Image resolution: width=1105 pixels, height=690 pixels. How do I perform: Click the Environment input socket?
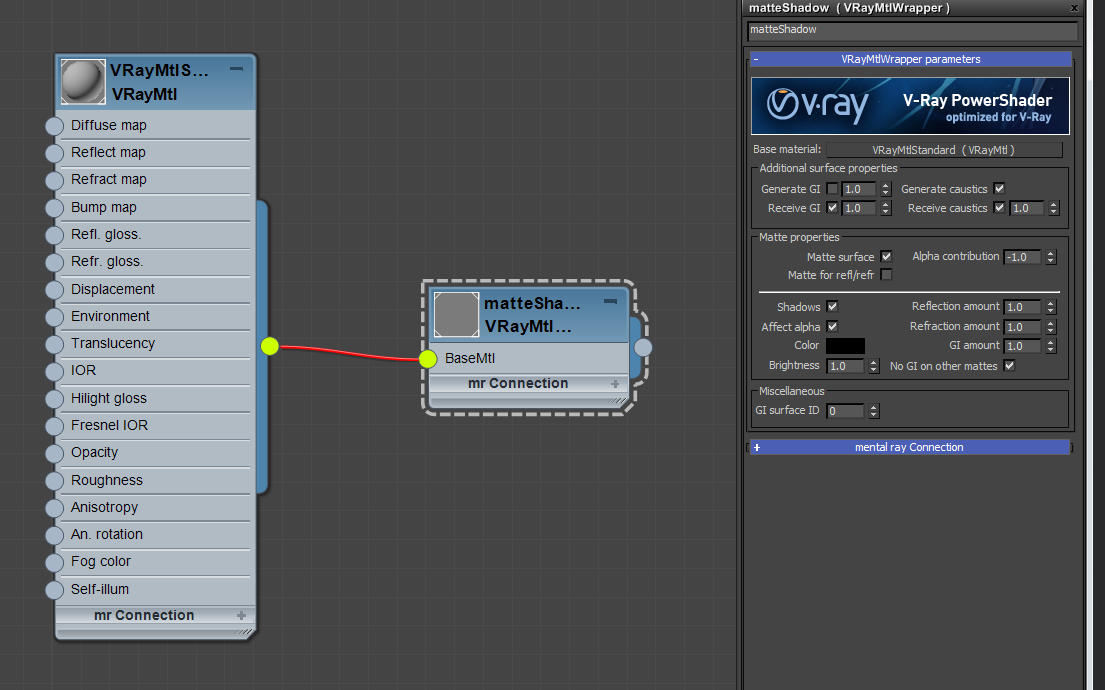pos(54,316)
